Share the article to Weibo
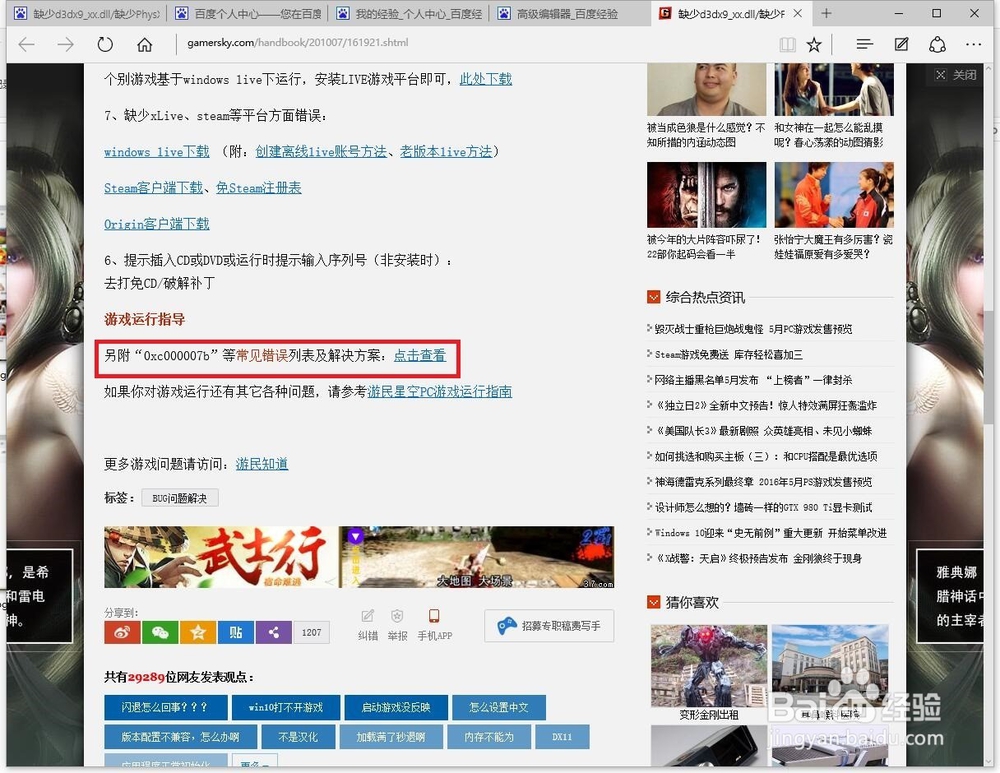1000x773 pixels. pos(122,632)
